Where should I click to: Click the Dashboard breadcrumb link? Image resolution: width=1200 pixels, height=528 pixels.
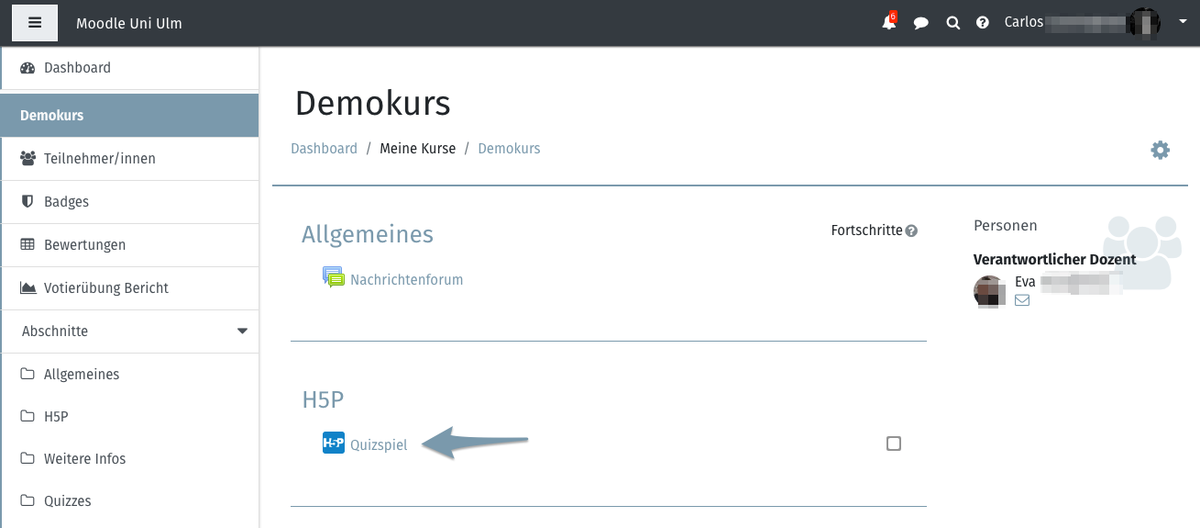[324, 148]
